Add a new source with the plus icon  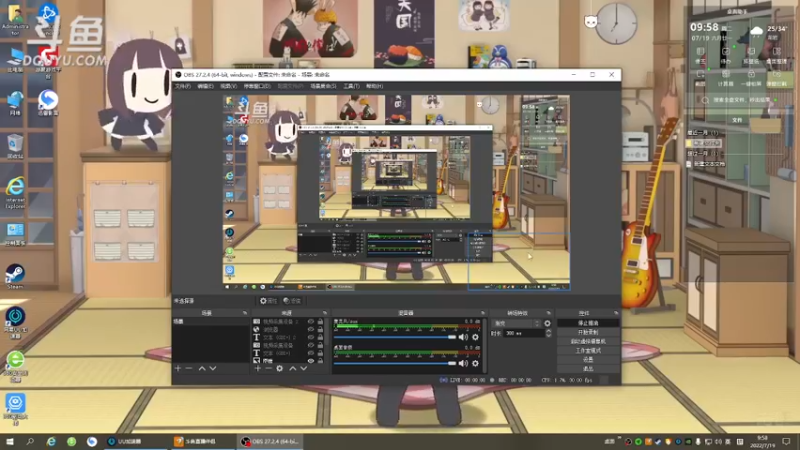tap(258, 368)
